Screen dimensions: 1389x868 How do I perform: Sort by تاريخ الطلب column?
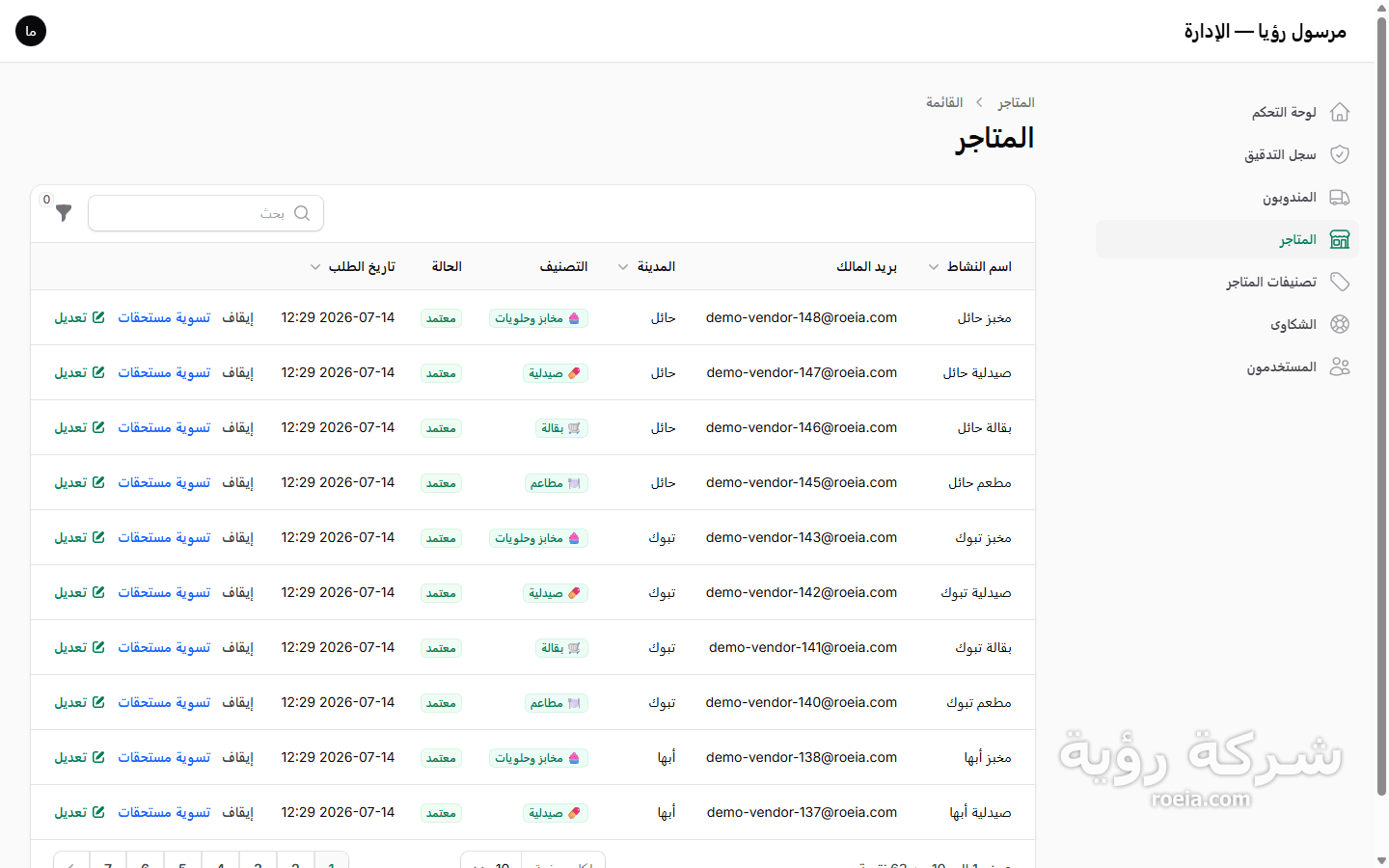click(352, 266)
